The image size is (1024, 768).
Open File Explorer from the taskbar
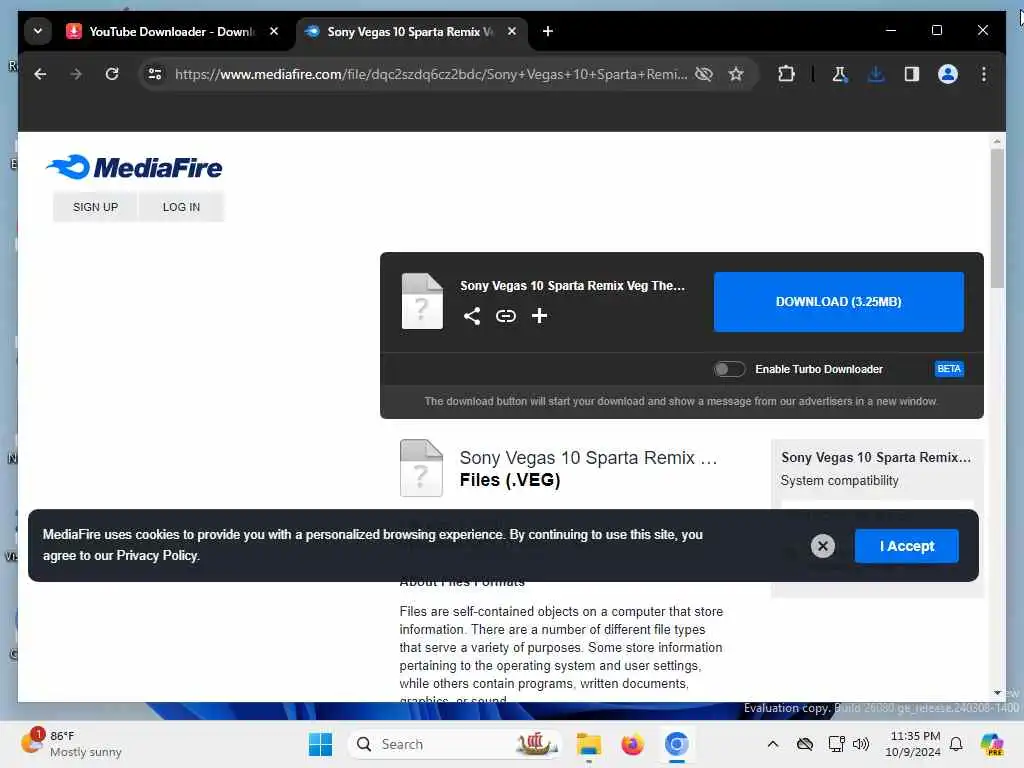588,744
